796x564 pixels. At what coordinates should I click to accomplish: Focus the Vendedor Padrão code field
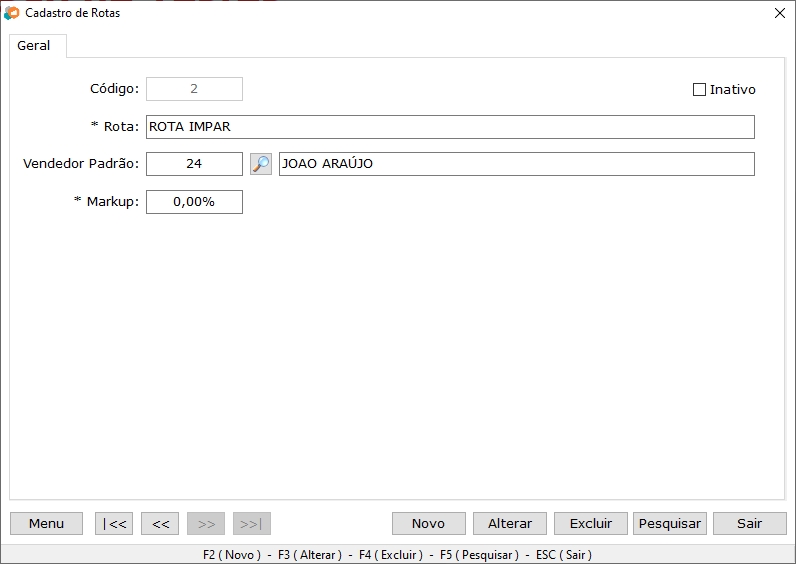pyautogui.click(x=194, y=164)
